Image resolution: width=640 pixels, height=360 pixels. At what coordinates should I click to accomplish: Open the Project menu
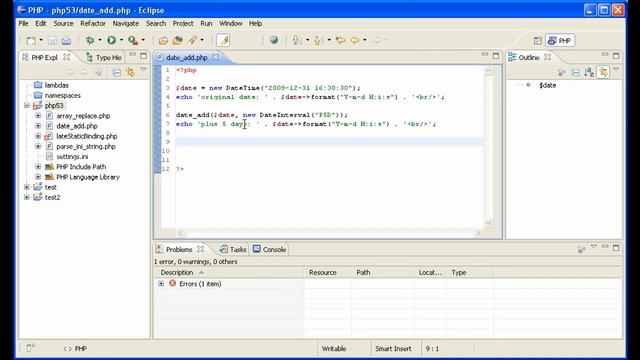183,23
